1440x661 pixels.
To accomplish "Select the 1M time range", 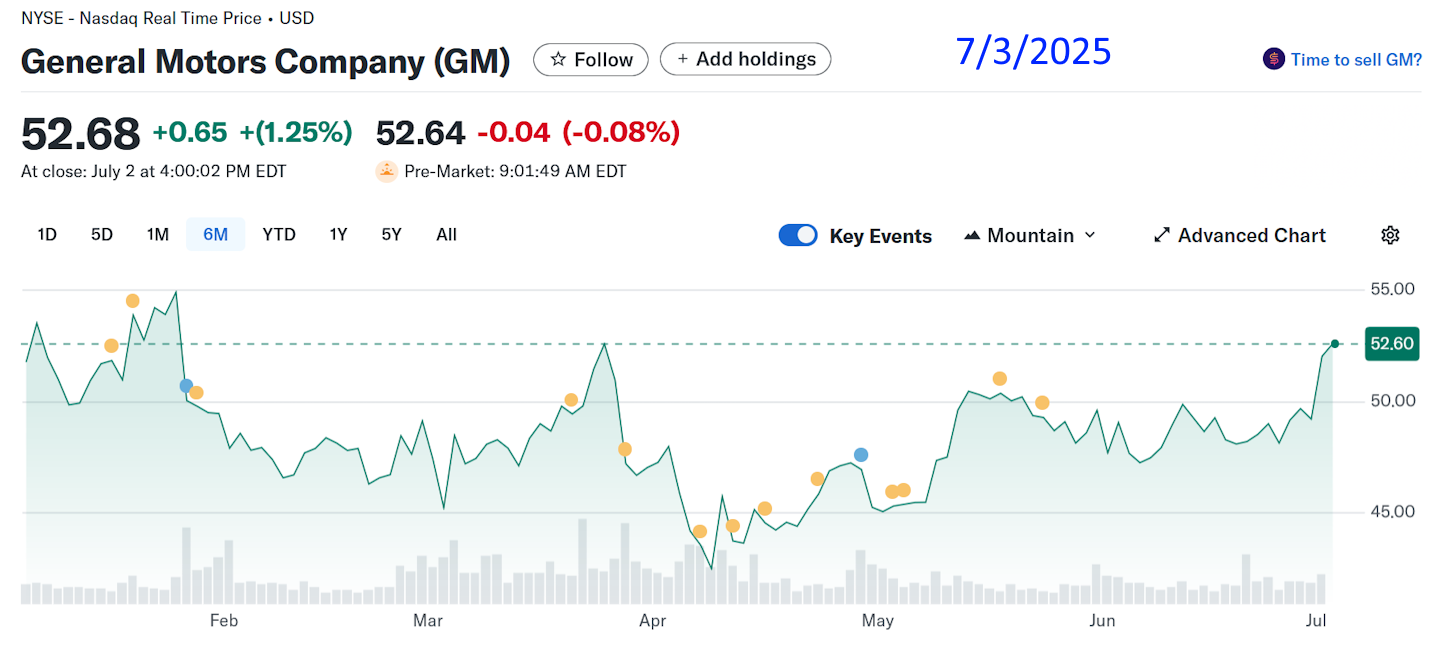I will [158, 235].
